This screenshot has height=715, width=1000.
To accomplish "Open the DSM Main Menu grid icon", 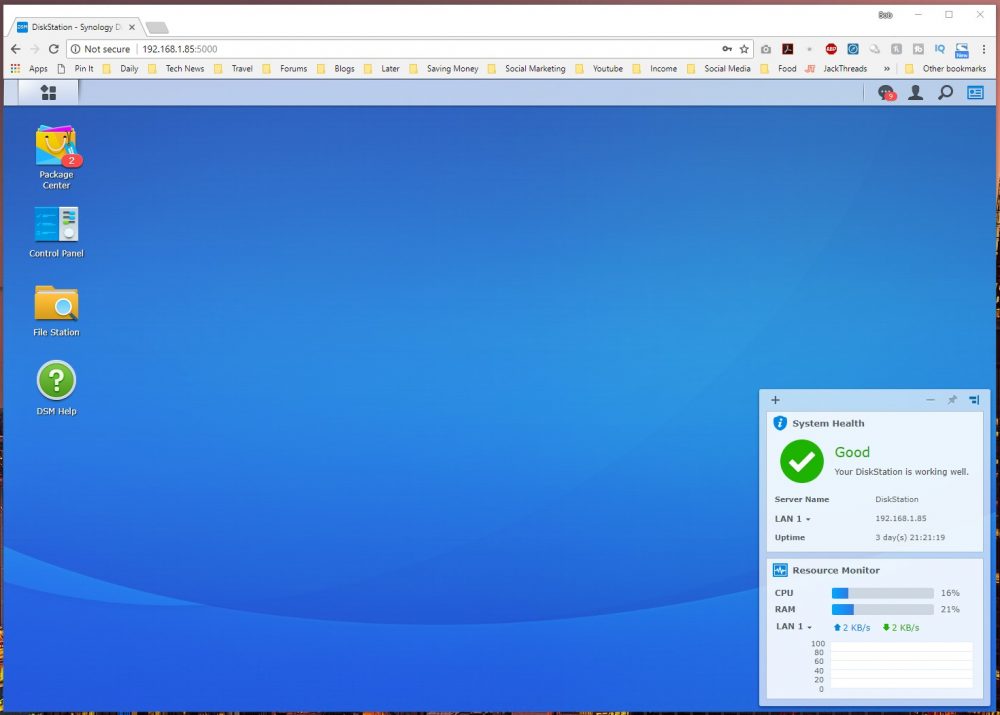I will tap(48, 92).
